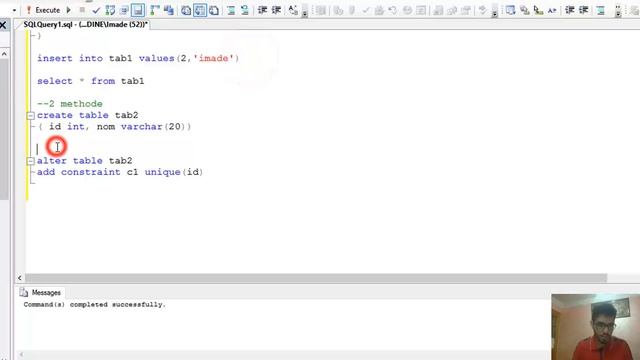The width and height of the screenshot is (640, 360).
Task: Collapse the alter table tab2 block
Action: (x=31, y=161)
